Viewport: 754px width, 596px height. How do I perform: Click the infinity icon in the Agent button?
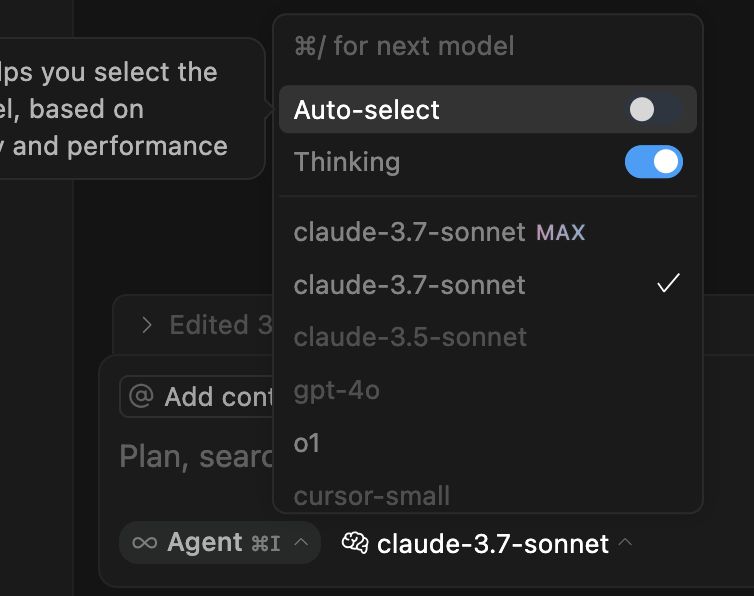[144, 543]
